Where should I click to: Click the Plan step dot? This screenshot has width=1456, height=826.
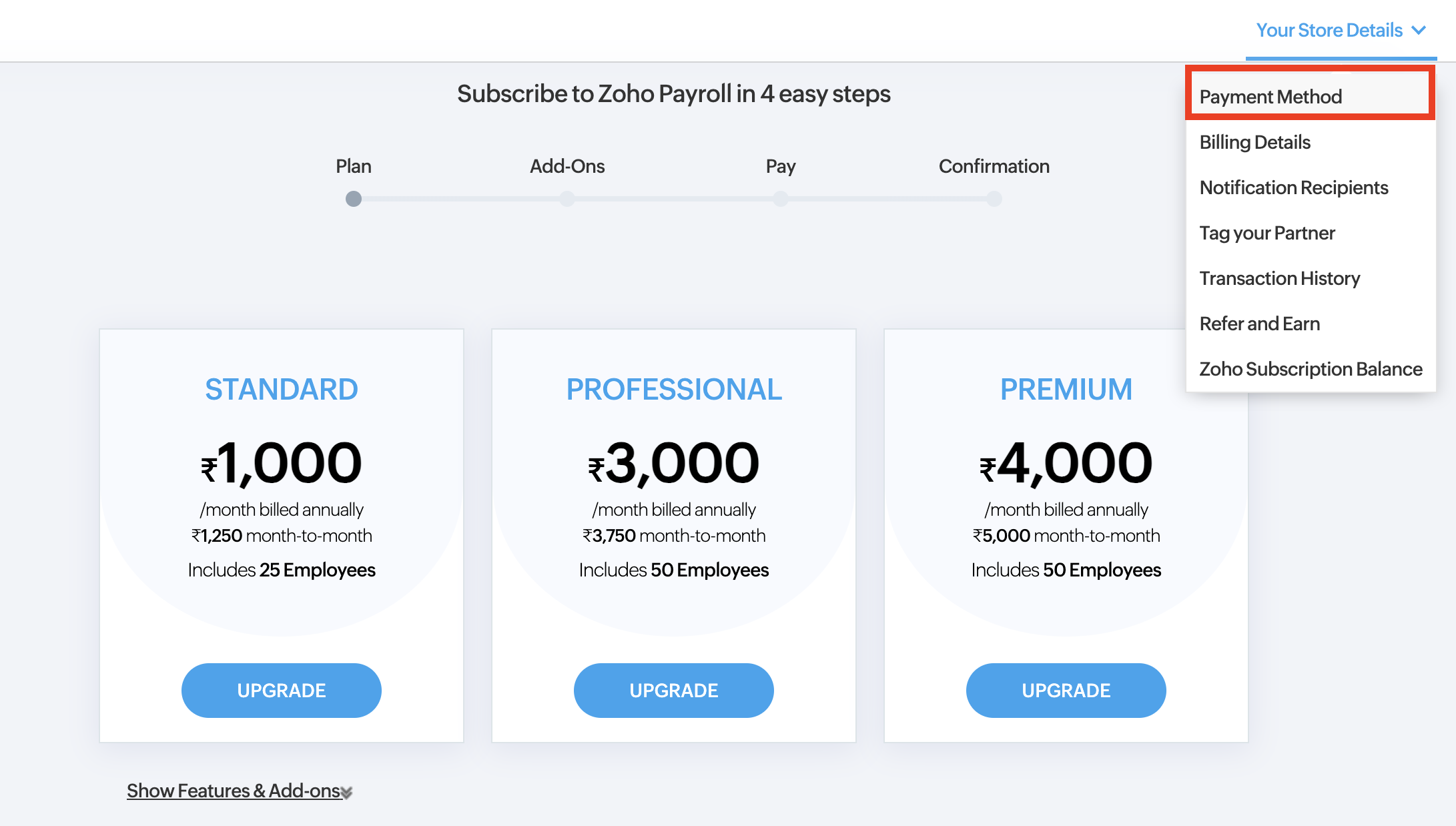coord(354,199)
